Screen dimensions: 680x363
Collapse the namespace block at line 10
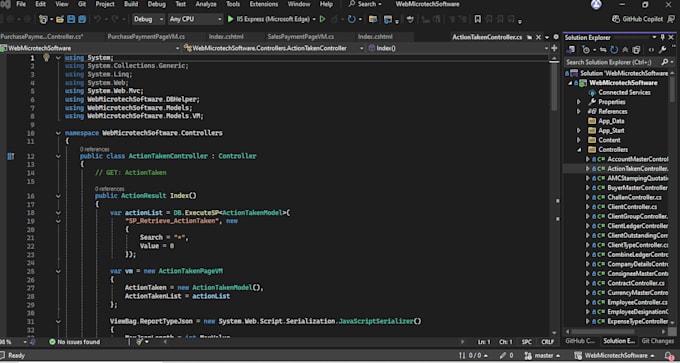(x=58, y=133)
